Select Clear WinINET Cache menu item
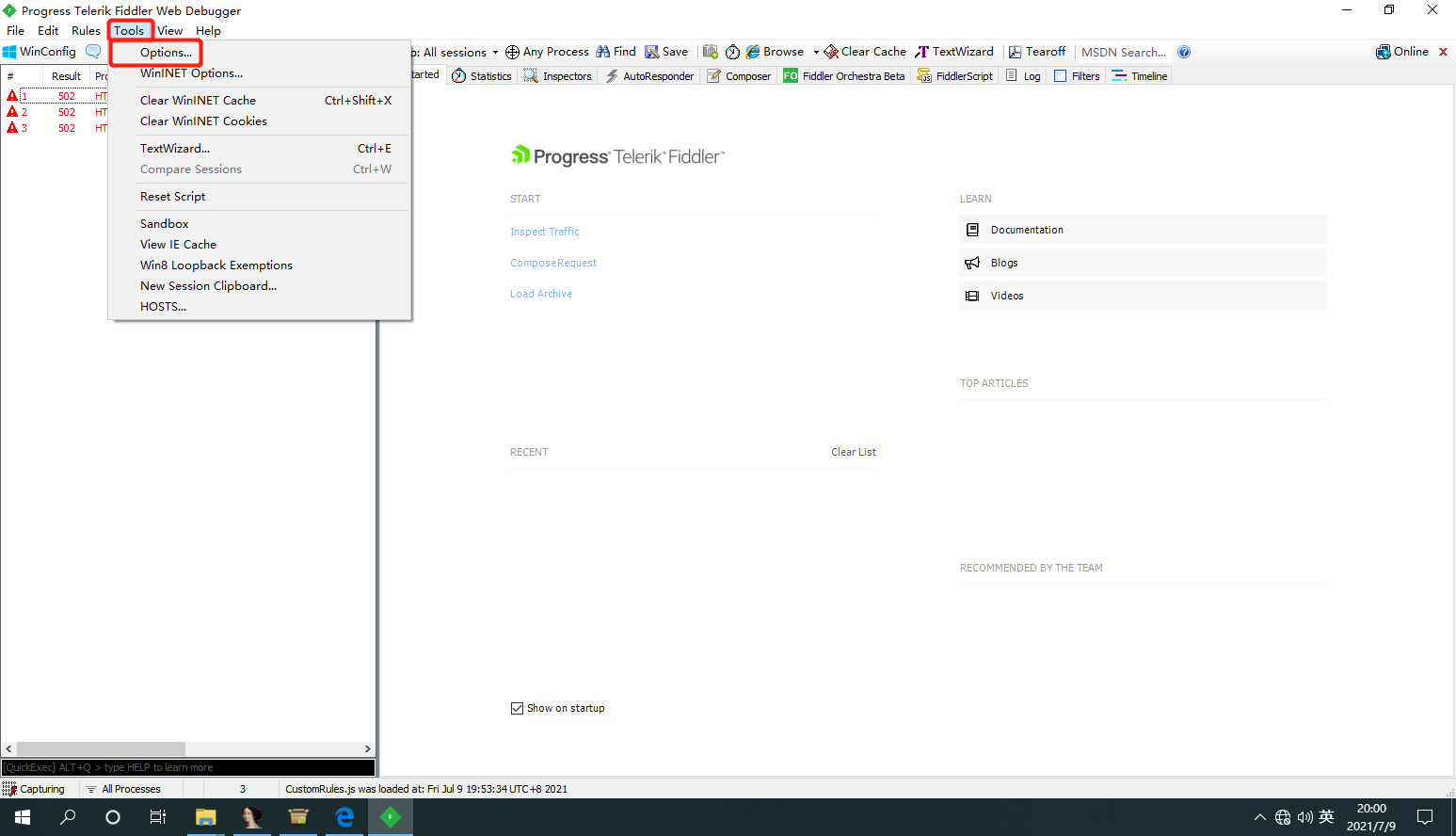 click(260, 101)
